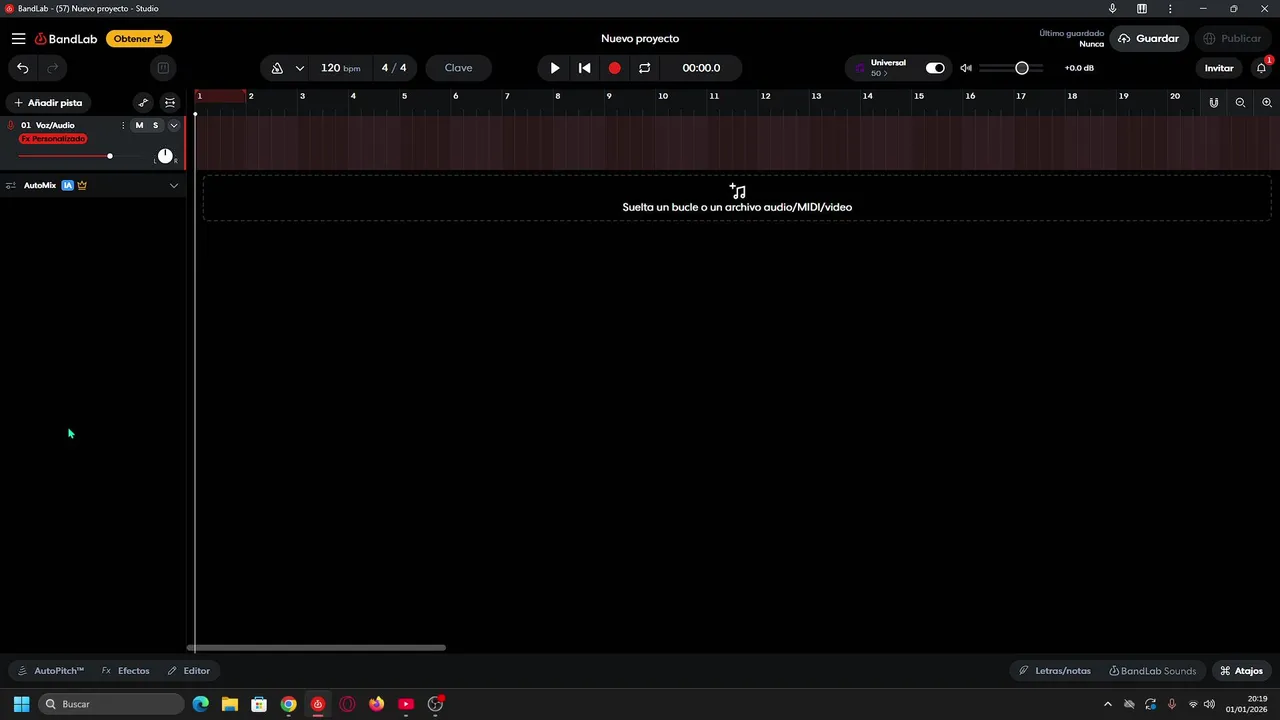Click the 00:00.0 time display
1280x720 pixels.
701,68
